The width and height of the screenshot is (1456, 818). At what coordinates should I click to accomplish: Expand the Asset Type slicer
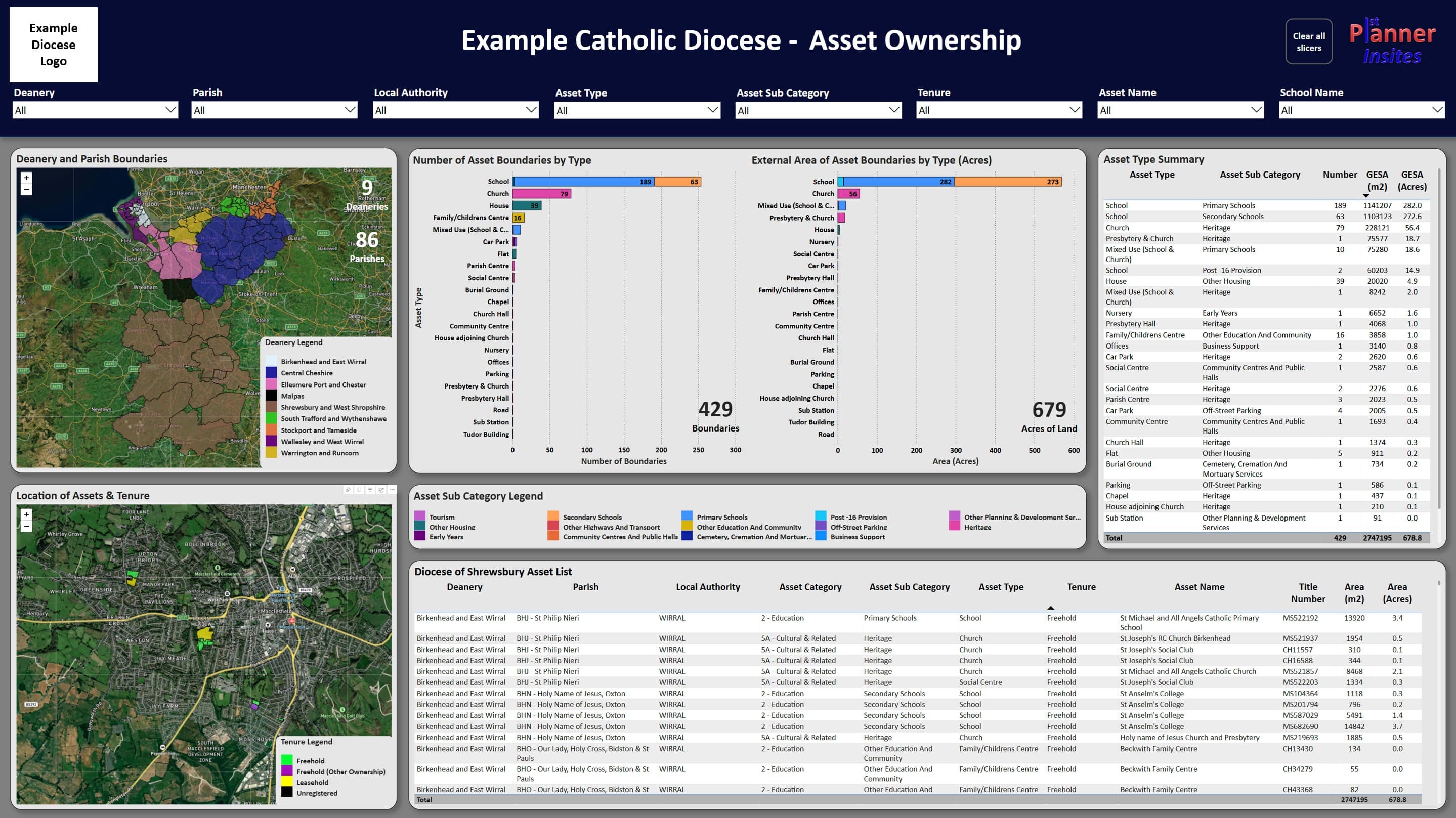pos(712,110)
